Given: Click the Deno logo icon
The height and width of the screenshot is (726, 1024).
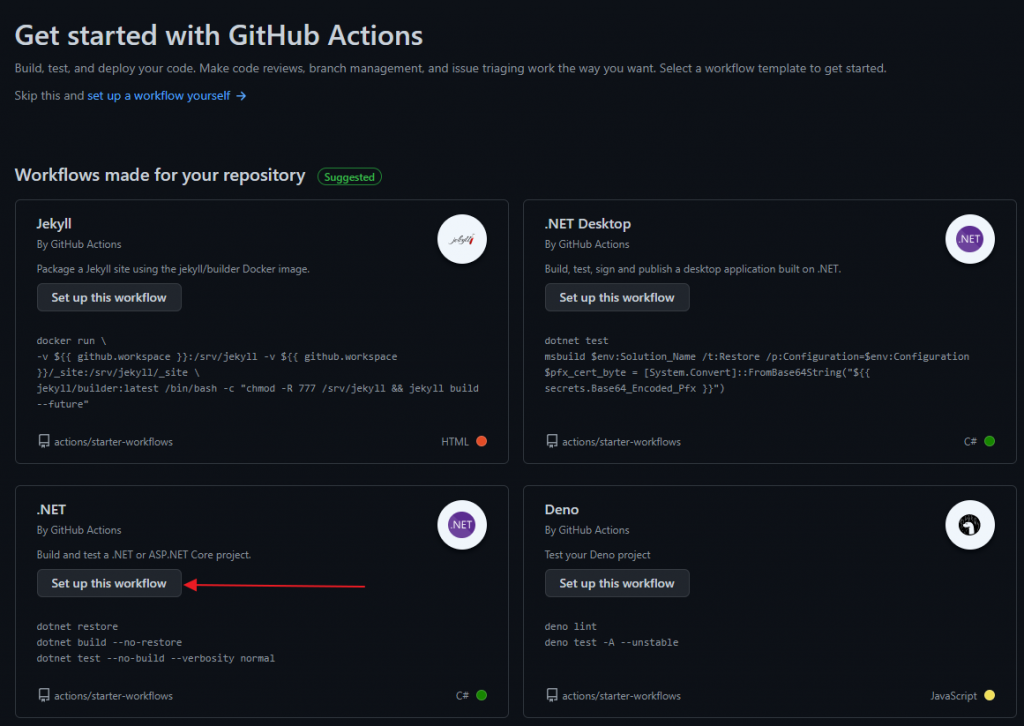Looking at the screenshot, I should click(x=970, y=525).
